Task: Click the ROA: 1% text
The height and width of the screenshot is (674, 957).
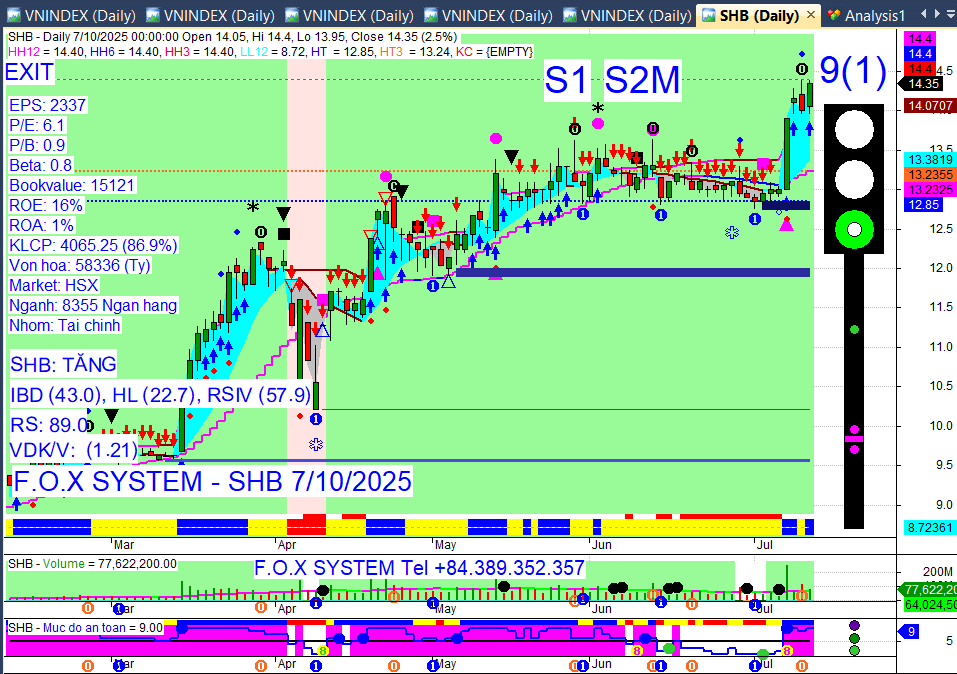Action: tap(42, 225)
